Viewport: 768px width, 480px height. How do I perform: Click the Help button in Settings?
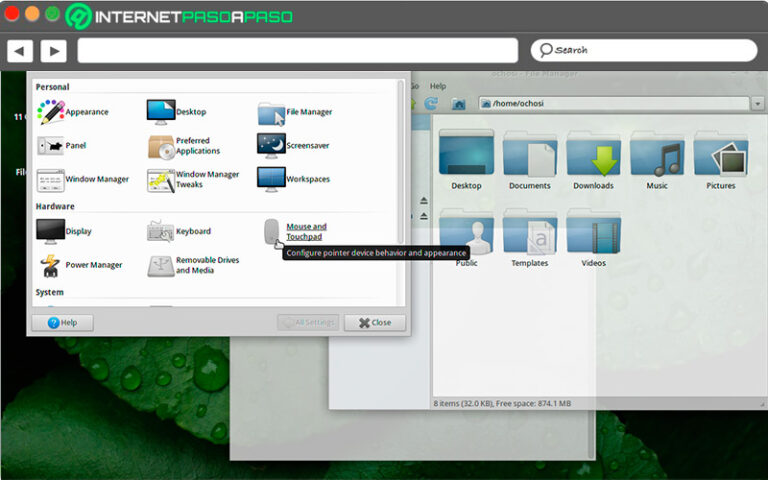(62, 323)
